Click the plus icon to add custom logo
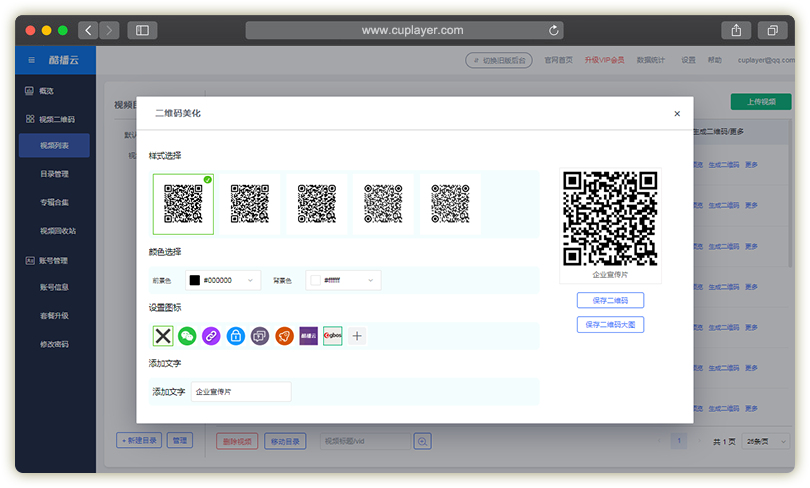This screenshot has height=488, width=810. 357,336
